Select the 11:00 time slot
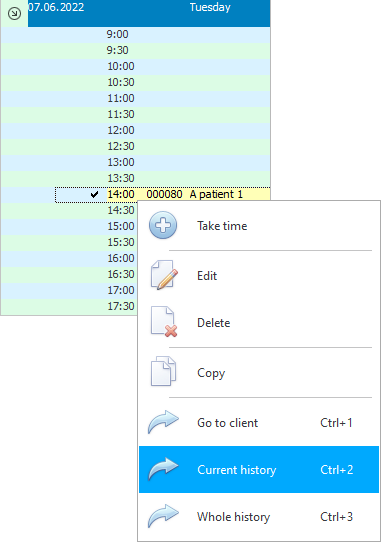The width and height of the screenshot is (381, 542). (x=135, y=99)
